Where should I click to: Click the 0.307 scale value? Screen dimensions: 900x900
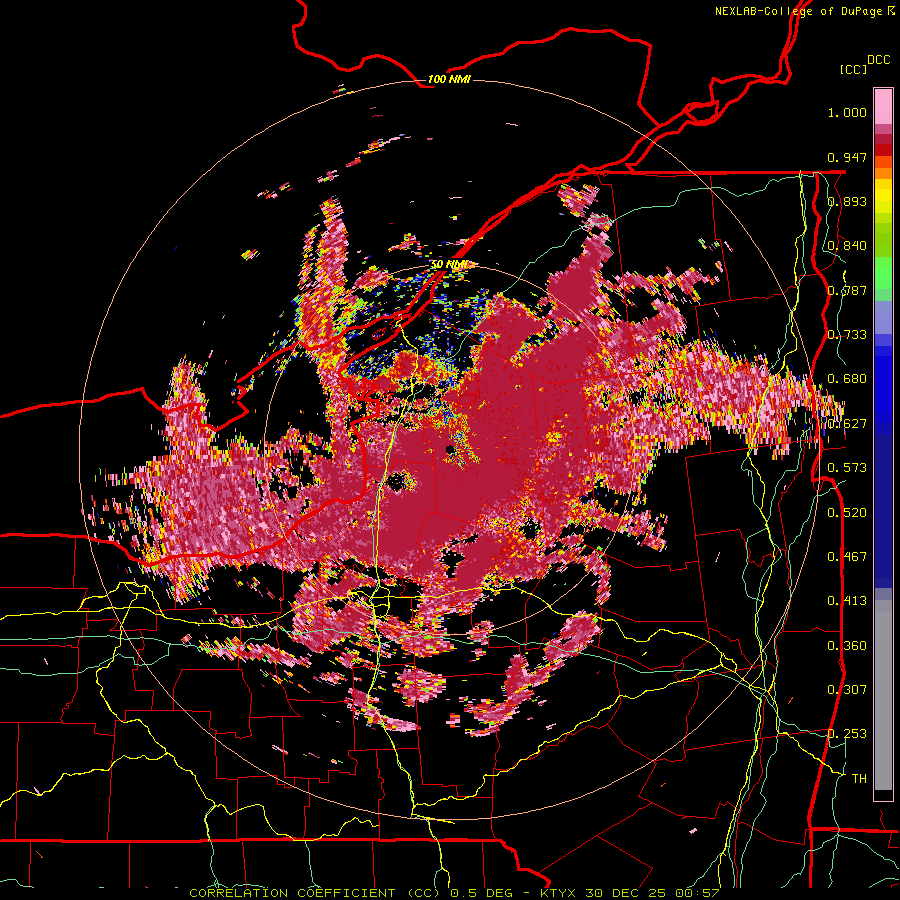pos(847,690)
